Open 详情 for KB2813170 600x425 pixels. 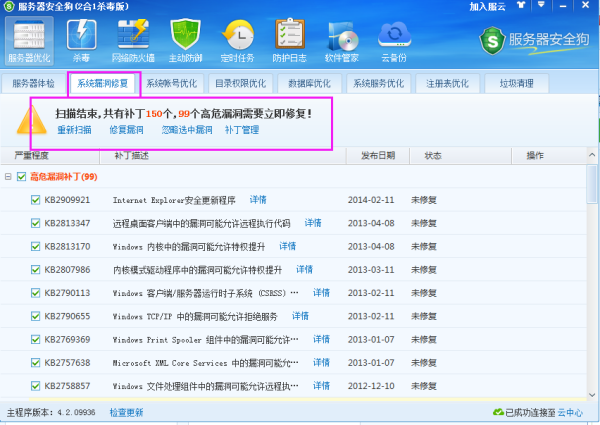pos(288,246)
